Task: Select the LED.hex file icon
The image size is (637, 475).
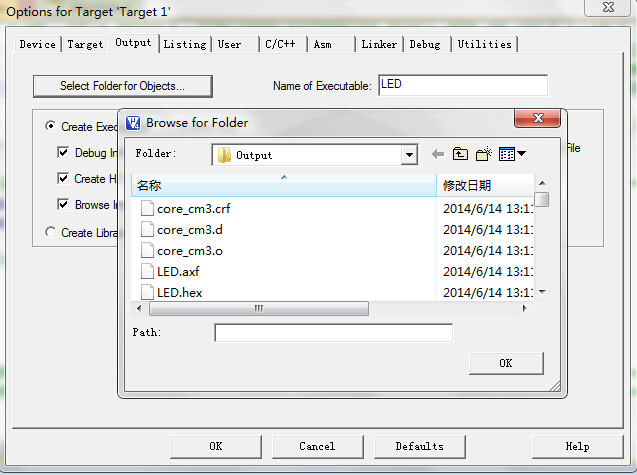Action: (147, 292)
